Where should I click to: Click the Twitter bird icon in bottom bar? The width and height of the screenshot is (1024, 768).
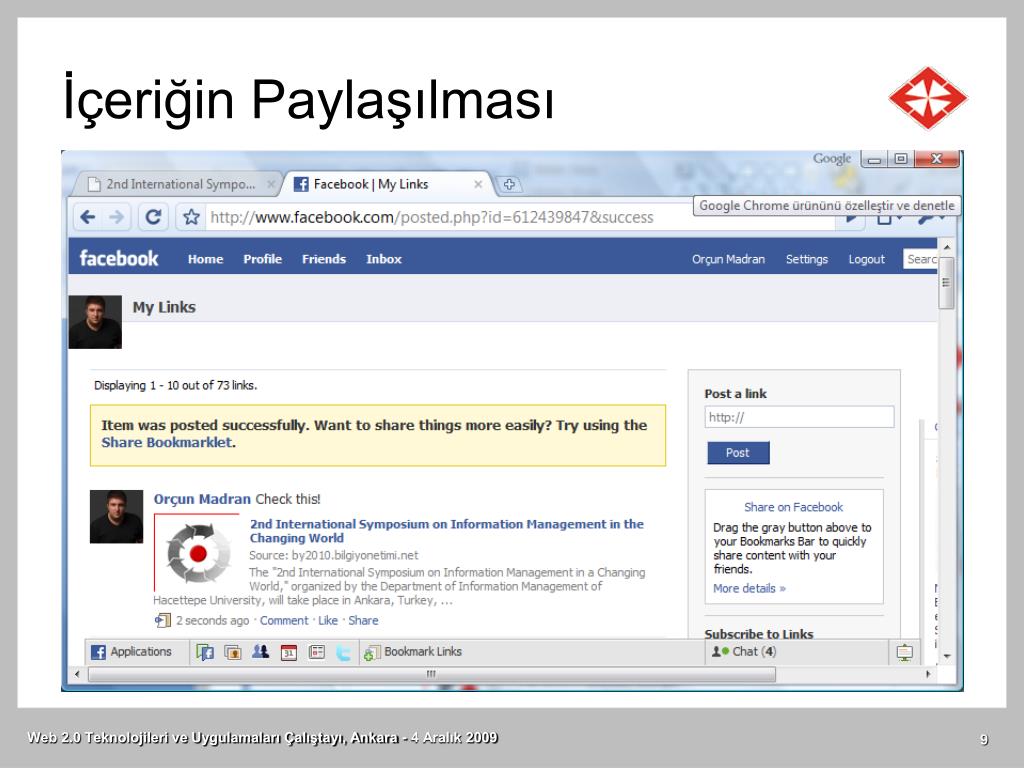point(344,652)
